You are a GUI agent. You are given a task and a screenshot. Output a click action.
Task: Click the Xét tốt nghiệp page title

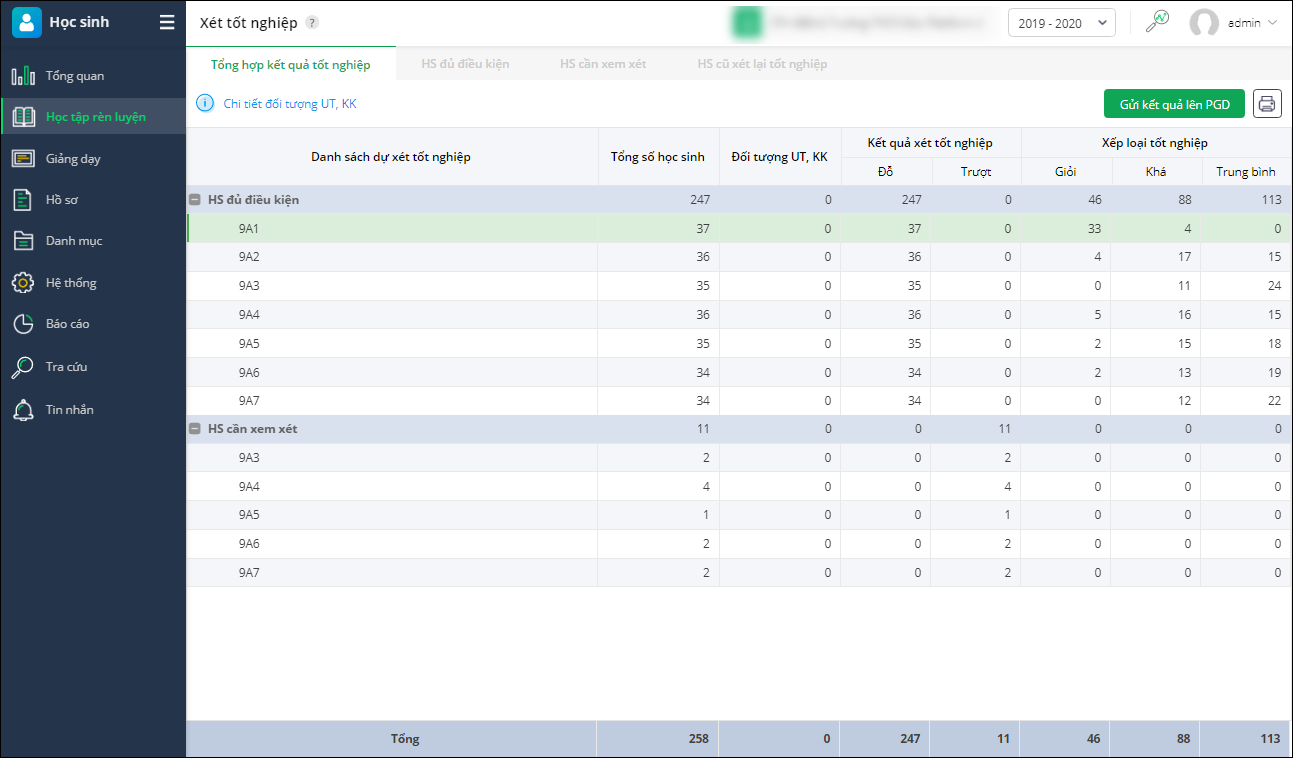coord(248,22)
